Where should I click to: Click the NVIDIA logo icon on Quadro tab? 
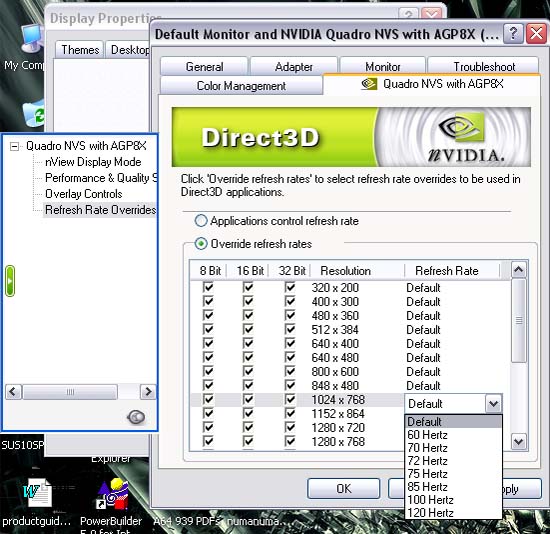(369, 84)
